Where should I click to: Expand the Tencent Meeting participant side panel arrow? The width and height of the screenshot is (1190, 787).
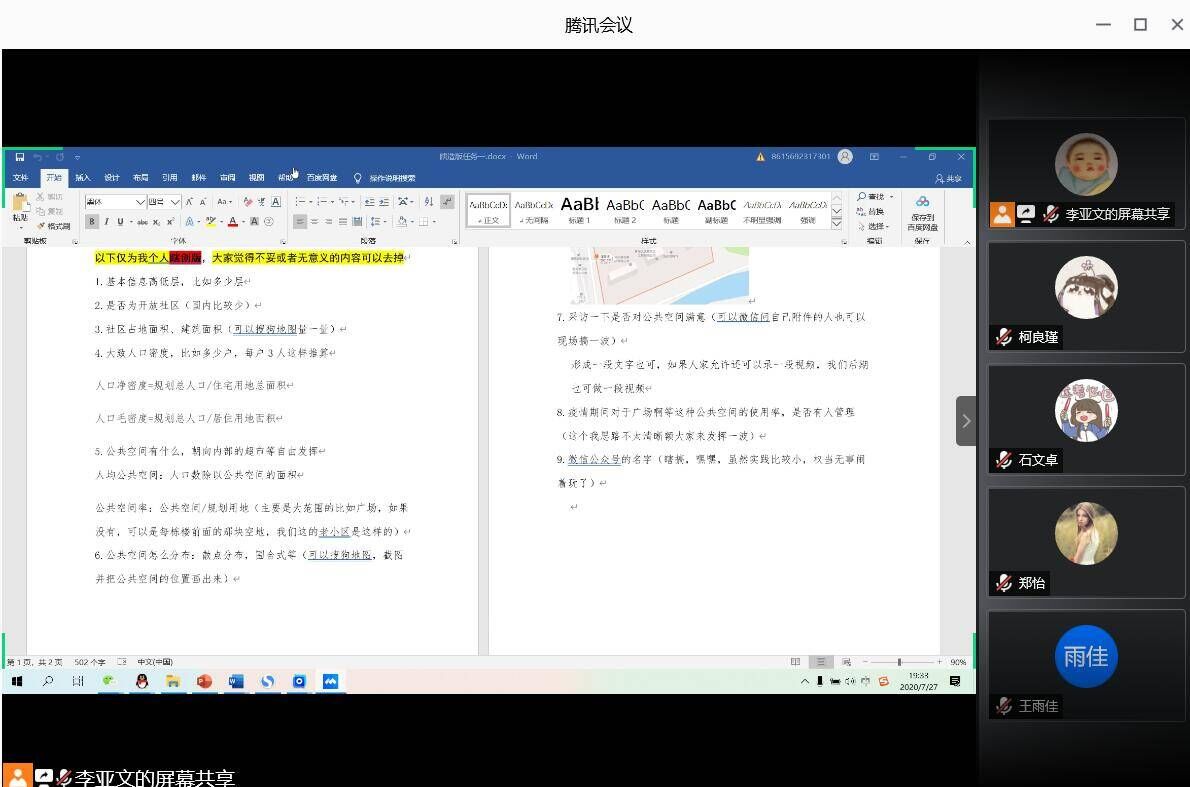tap(966, 421)
